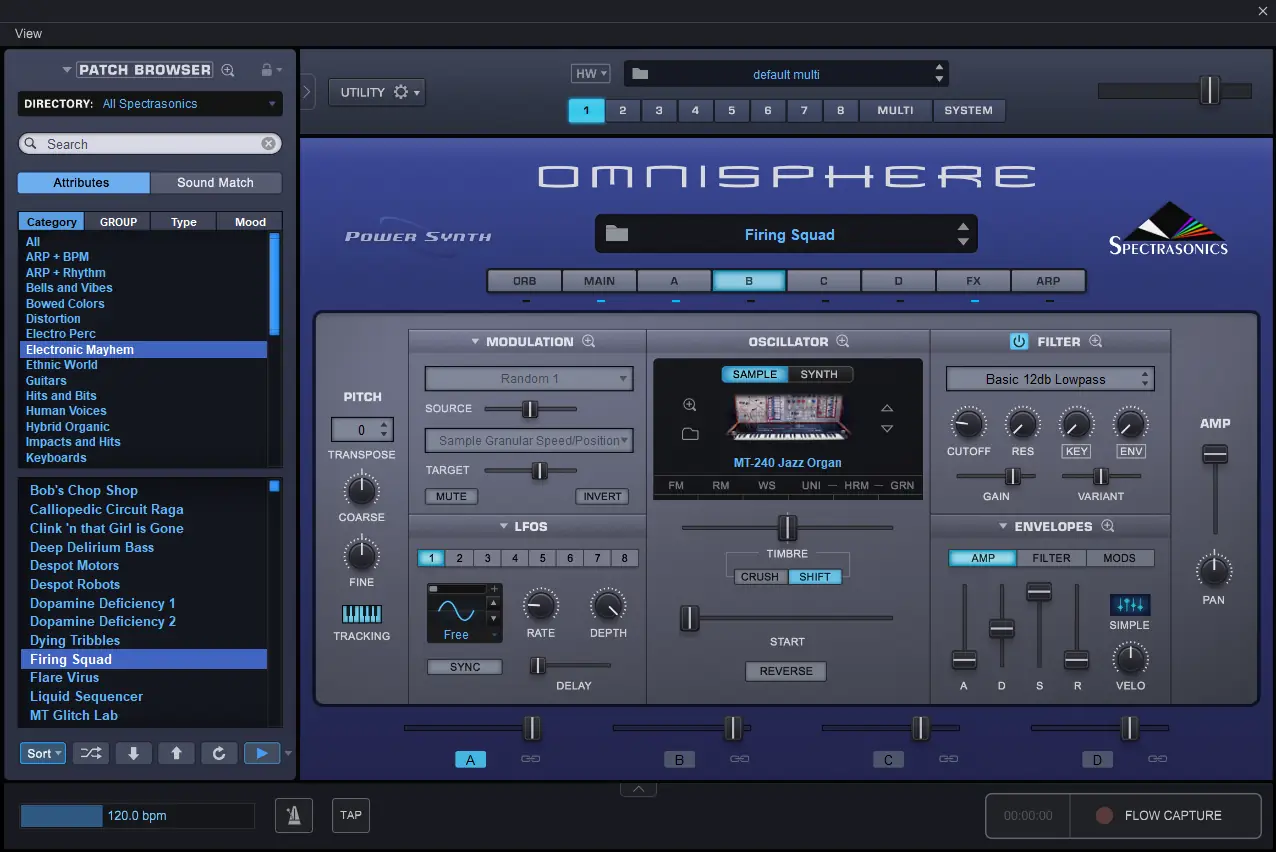
Task: Switch to the FX tab
Action: [x=974, y=281]
